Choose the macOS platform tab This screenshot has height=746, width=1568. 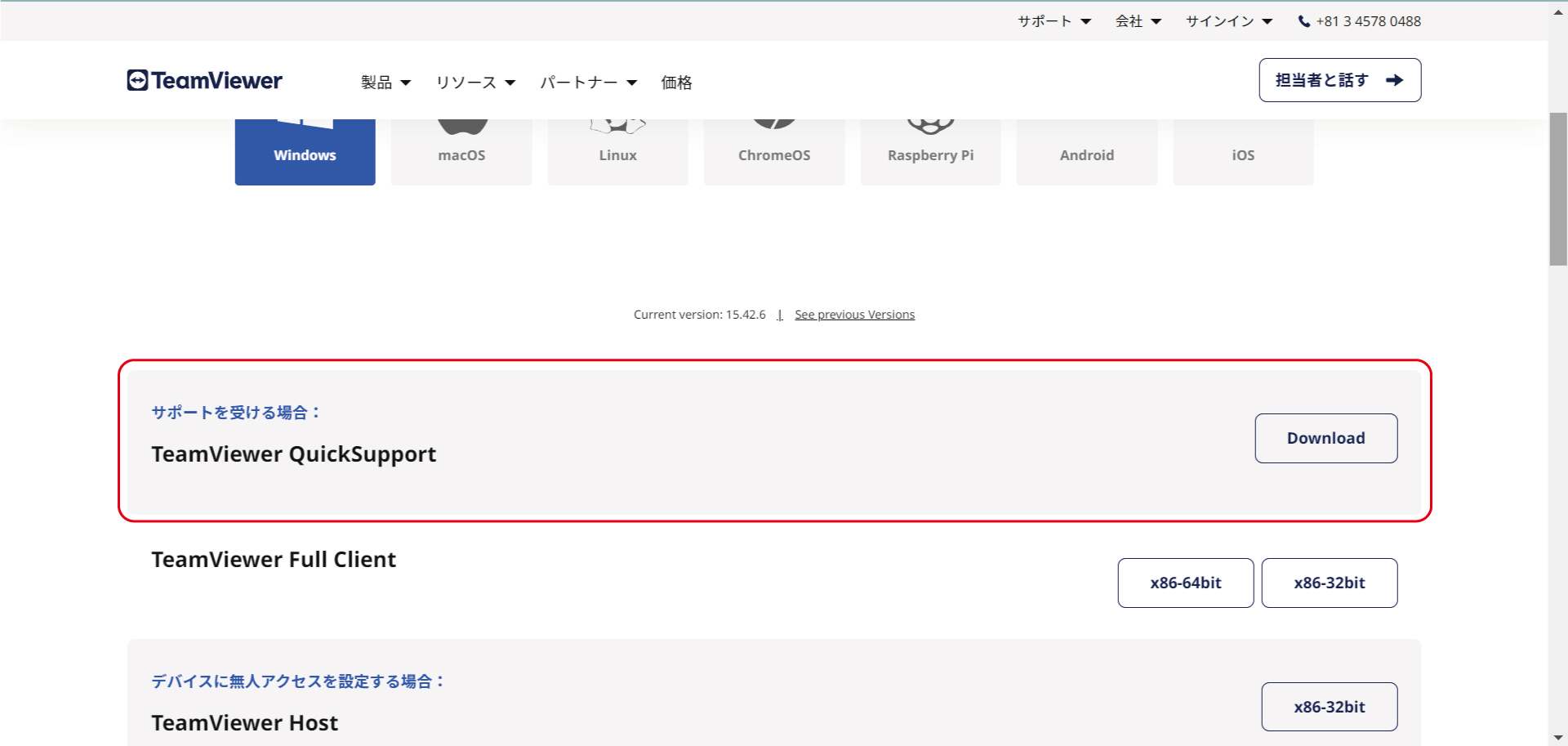point(461,153)
